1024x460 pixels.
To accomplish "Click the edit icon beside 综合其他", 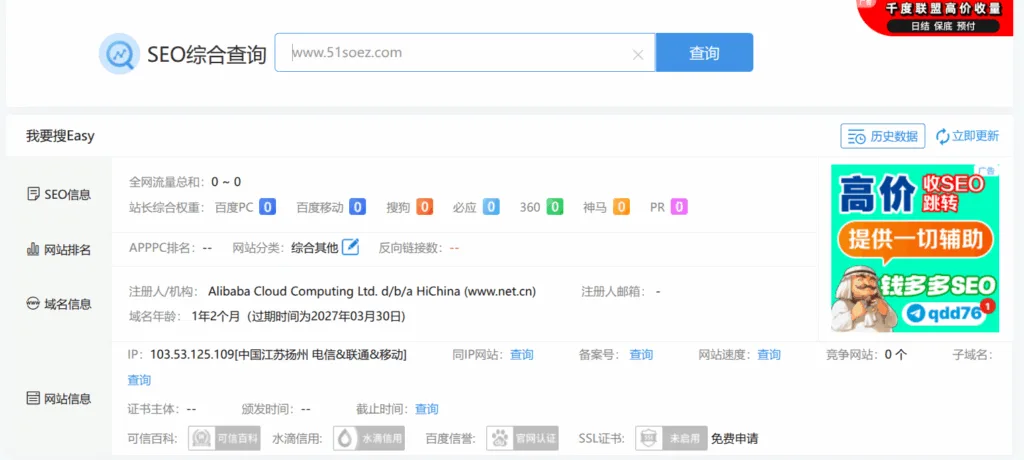I will [x=350, y=247].
